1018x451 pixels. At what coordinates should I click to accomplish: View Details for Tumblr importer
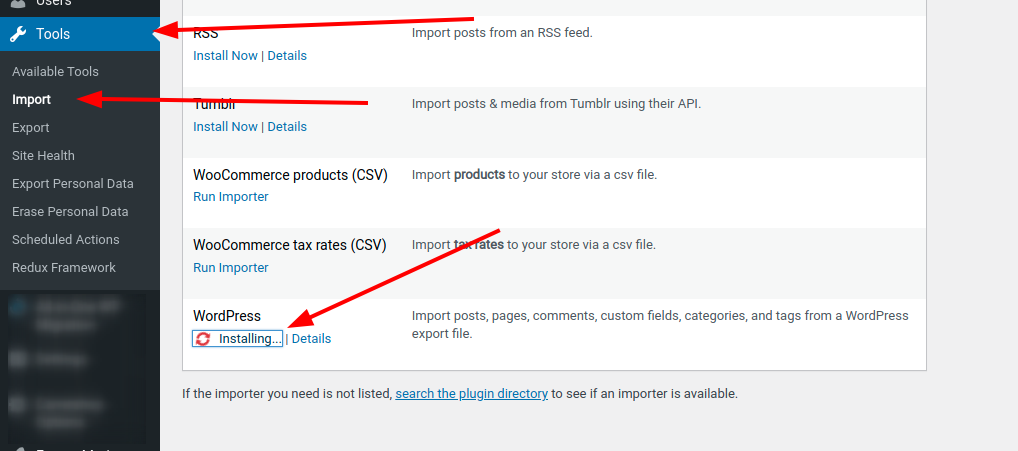click(x=287, y=127)
